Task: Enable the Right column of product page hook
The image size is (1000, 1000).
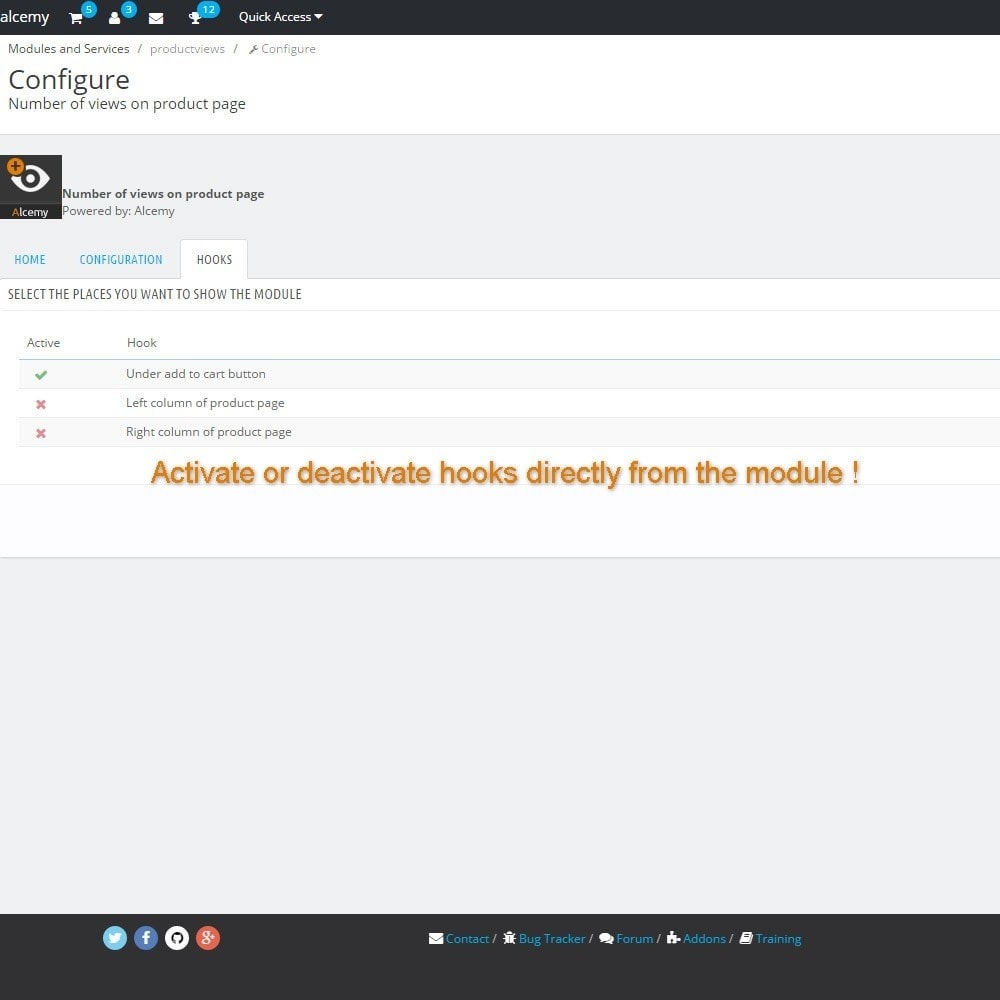Action: (x=41, y=434)
